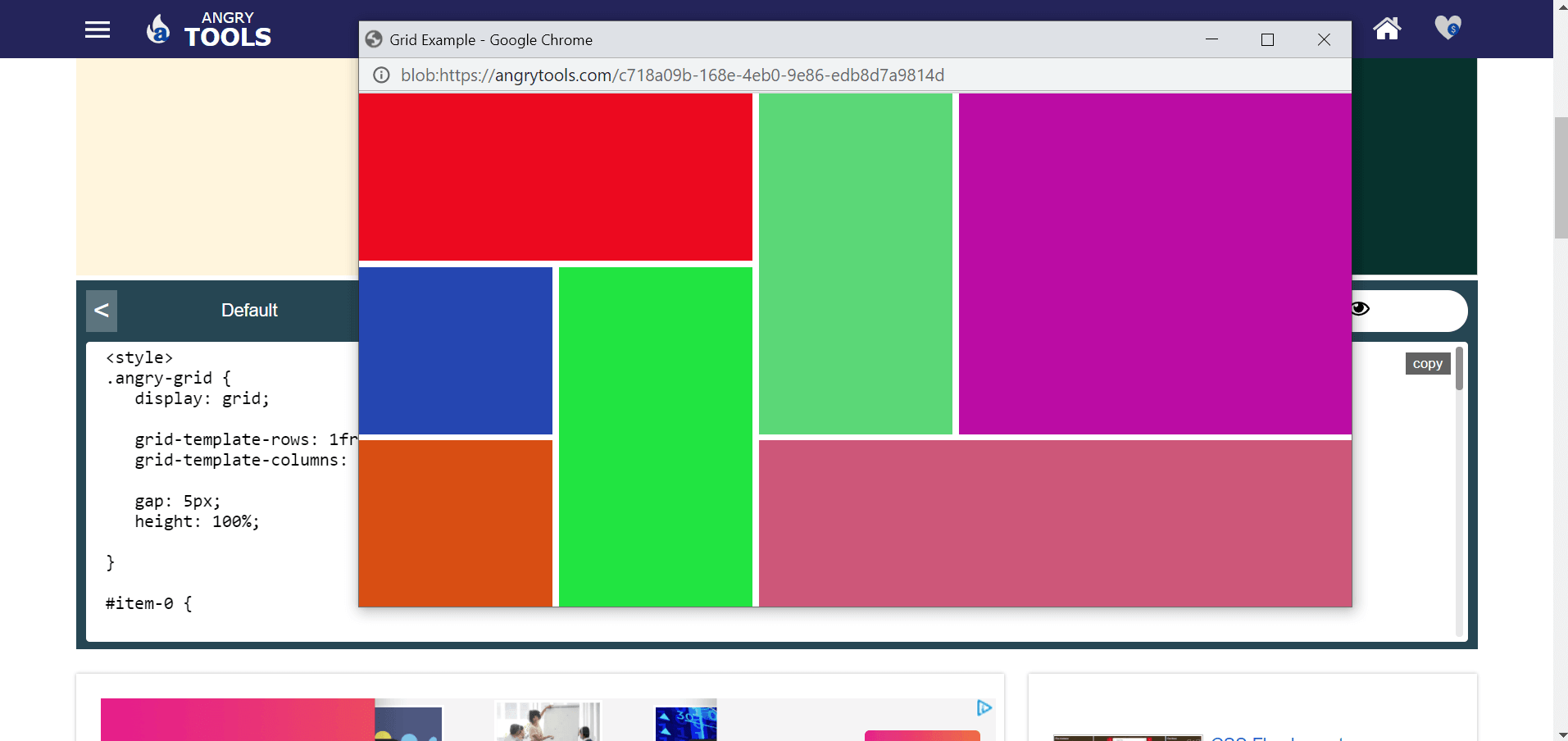Click the 'height: 100%;' code line

(x=197, y=521)
